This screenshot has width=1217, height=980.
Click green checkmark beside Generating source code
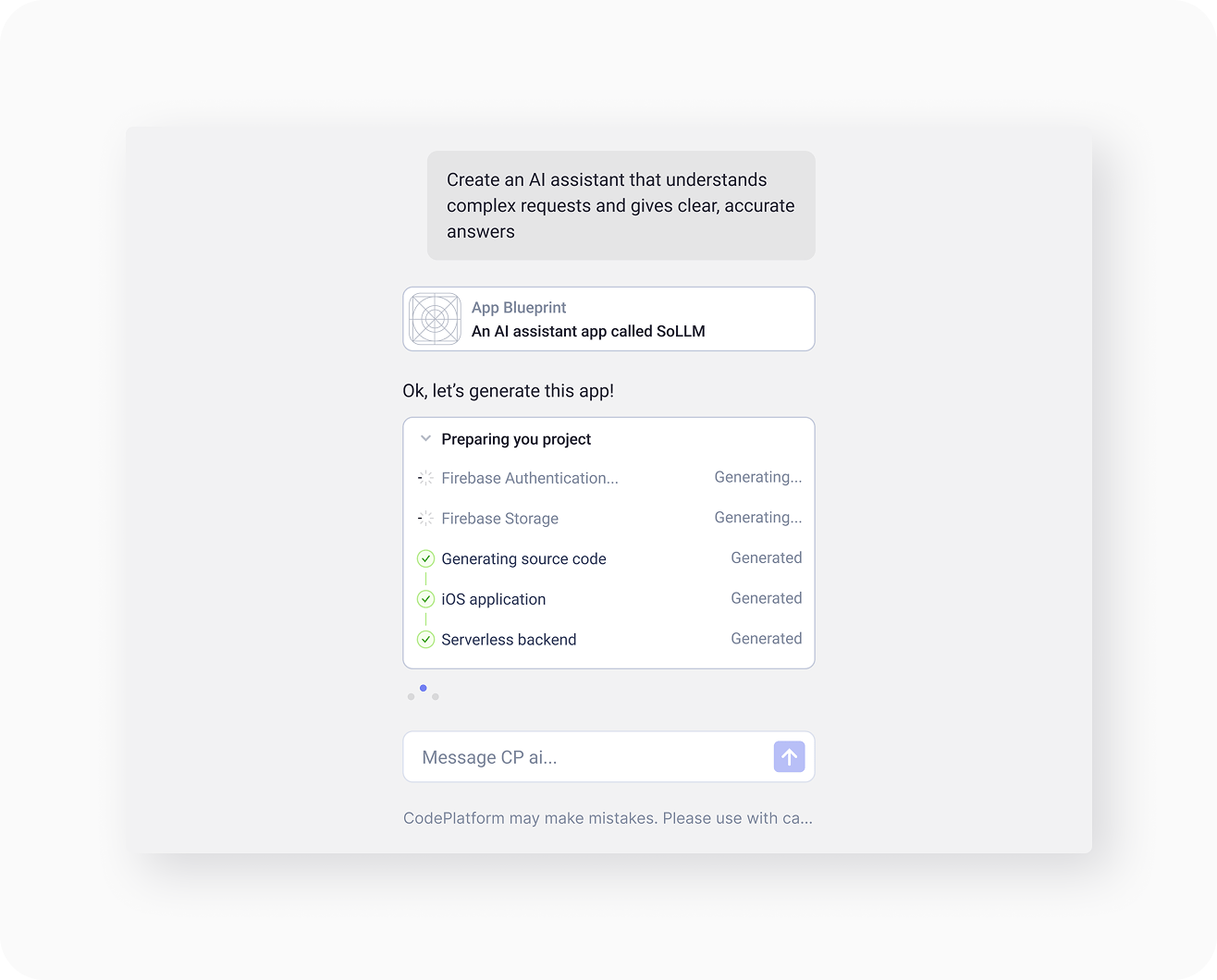(425, 558)
